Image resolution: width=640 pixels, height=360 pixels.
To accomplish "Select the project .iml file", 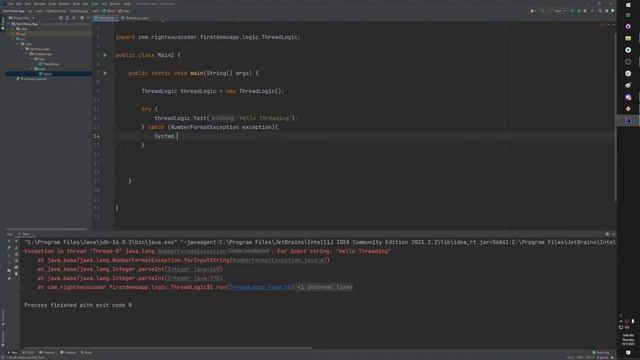I will click(x=32, y=79).
